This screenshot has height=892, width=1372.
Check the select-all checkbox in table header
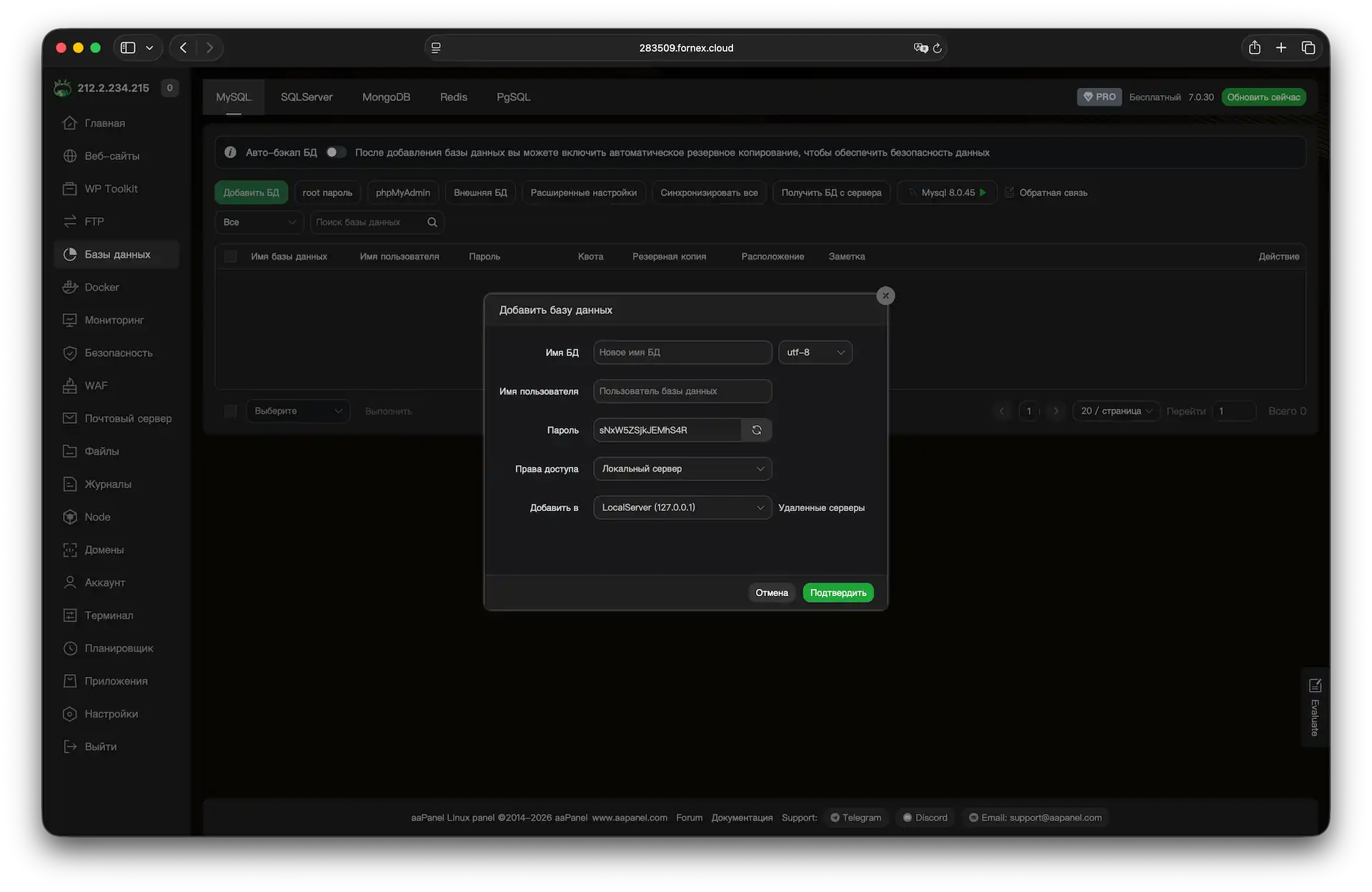point(230,257)
